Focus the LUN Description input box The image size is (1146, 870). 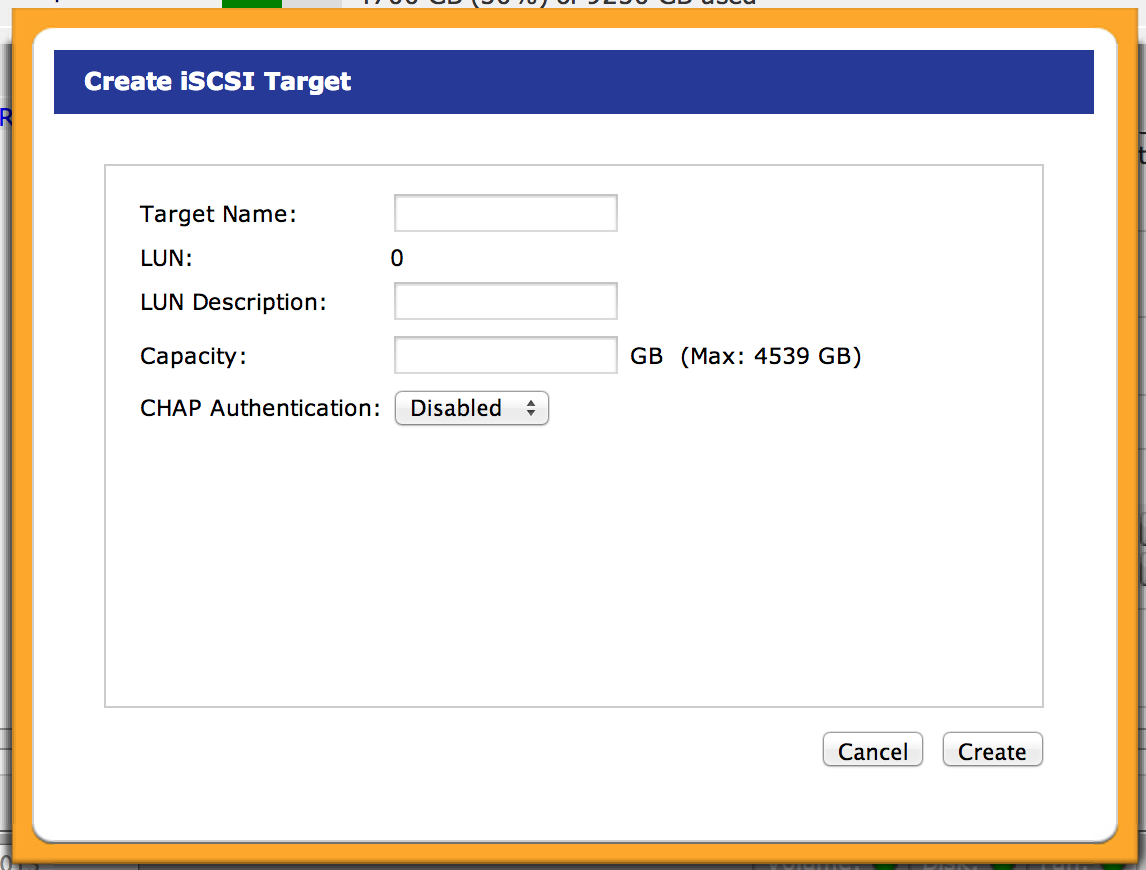pos(505,301)
